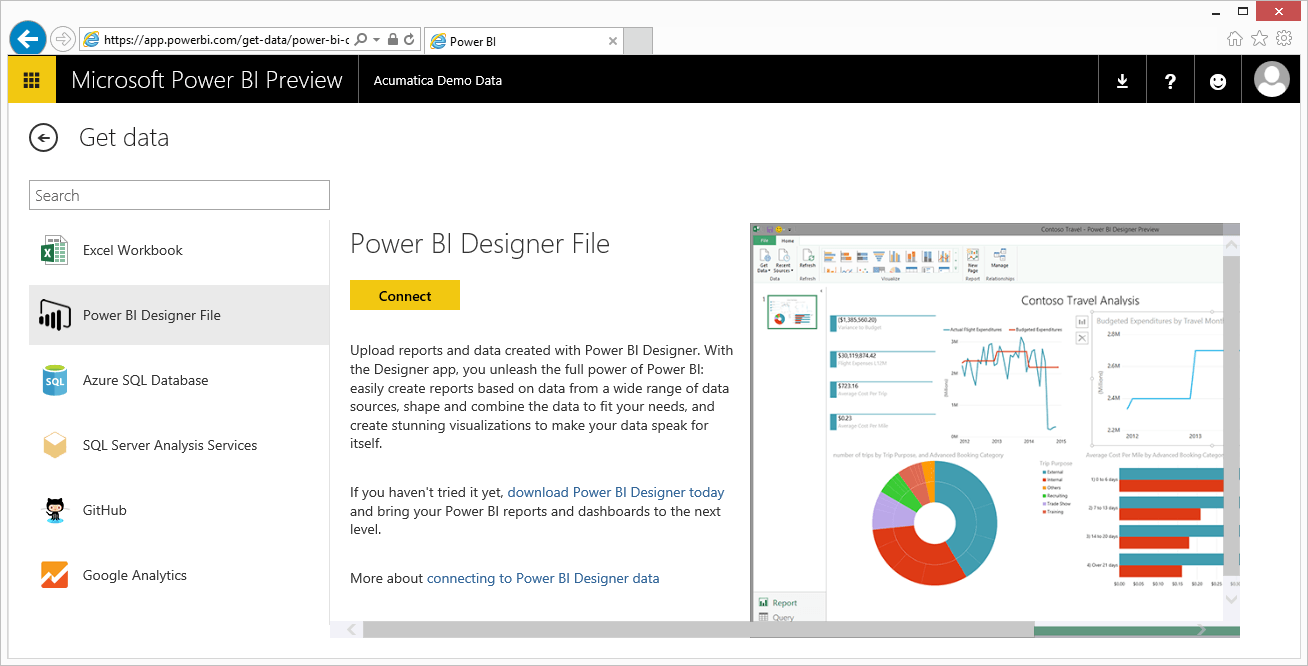Open the help question mark menu

click(x=1170, y=82)
